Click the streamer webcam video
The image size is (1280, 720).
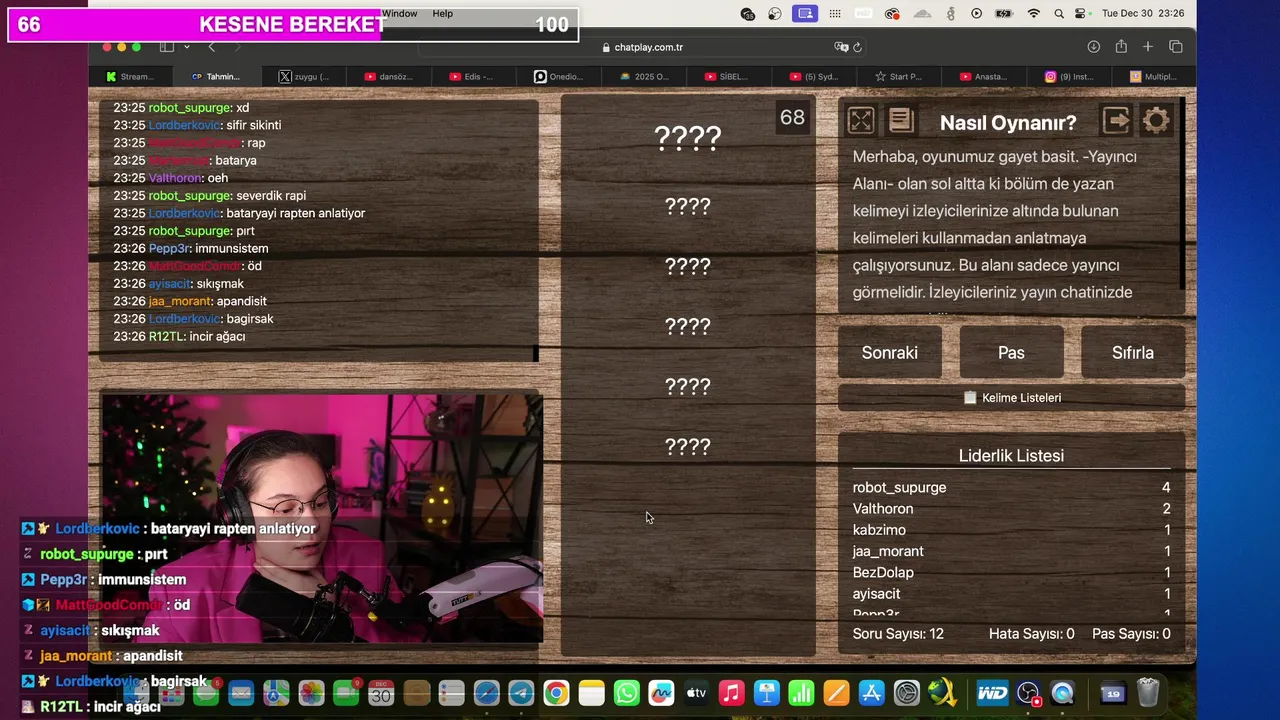click(322, 517)
